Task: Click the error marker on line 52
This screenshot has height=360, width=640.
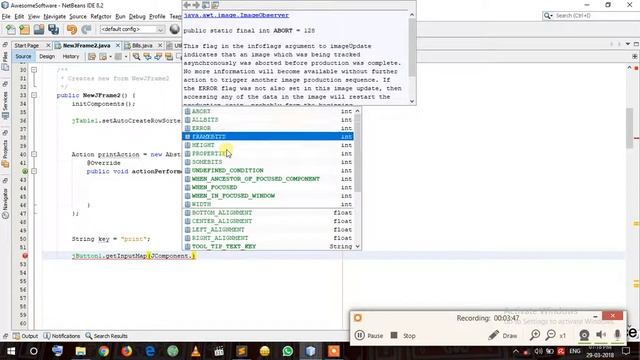Action: (25, 256)
